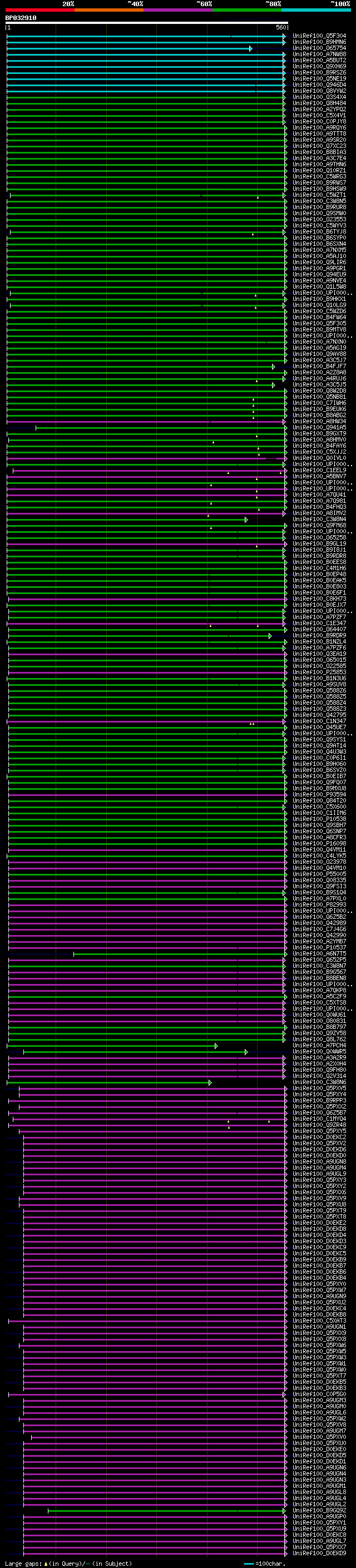Select the BP032910 query label
Viewport: 356px width, 1568px height.
pyautogui.click(x=21, y=18)
